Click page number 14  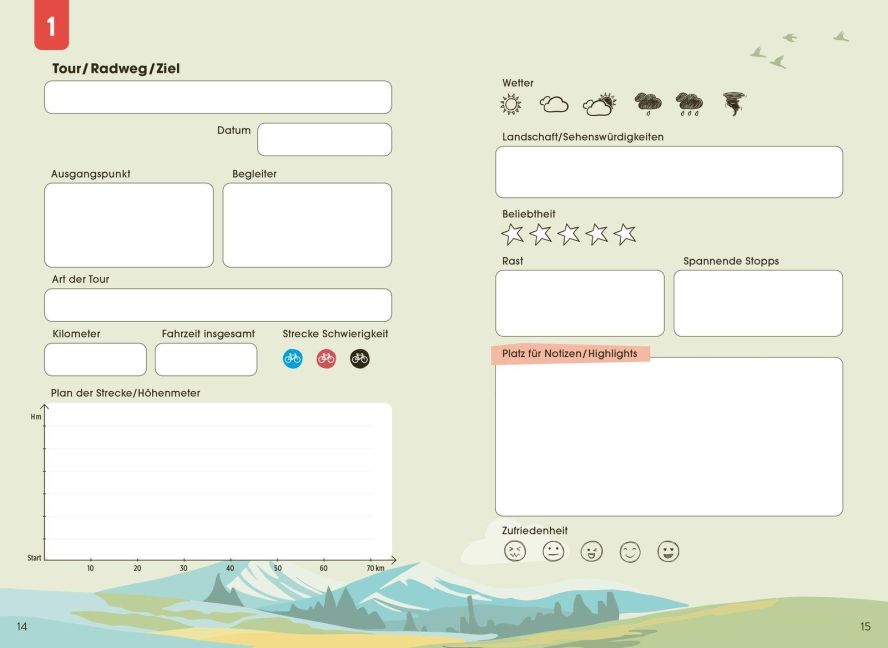[x=22, y=626]
